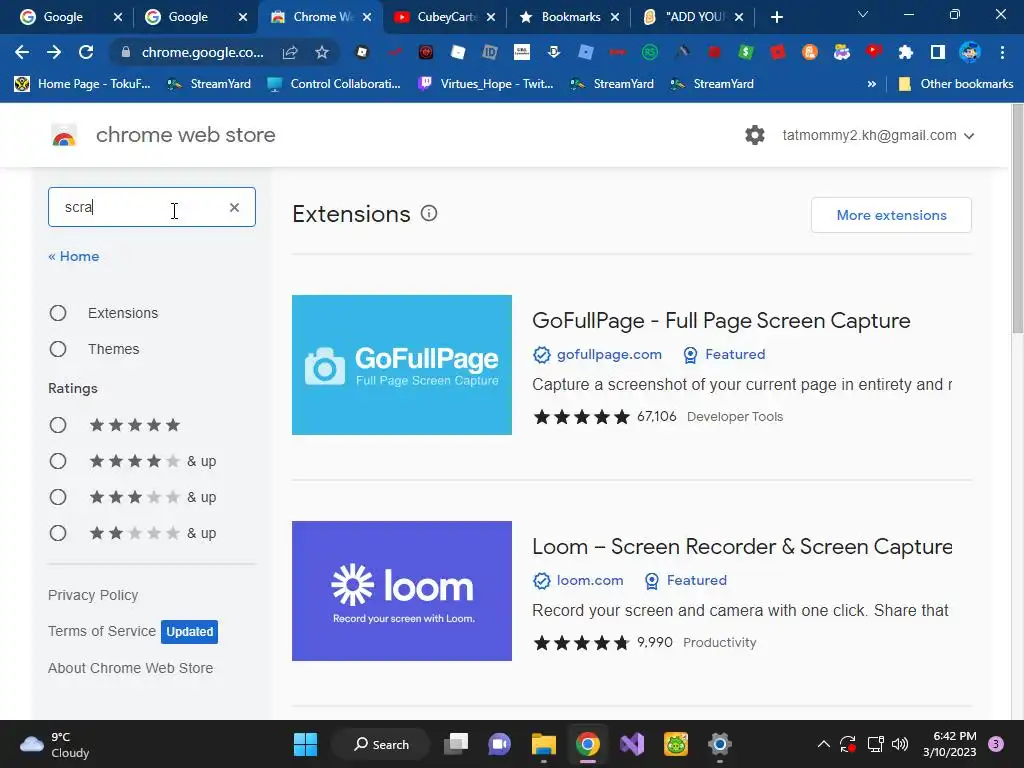Click the Loom extension thumbnail
1024x768 pixels.
coord(402,591)
